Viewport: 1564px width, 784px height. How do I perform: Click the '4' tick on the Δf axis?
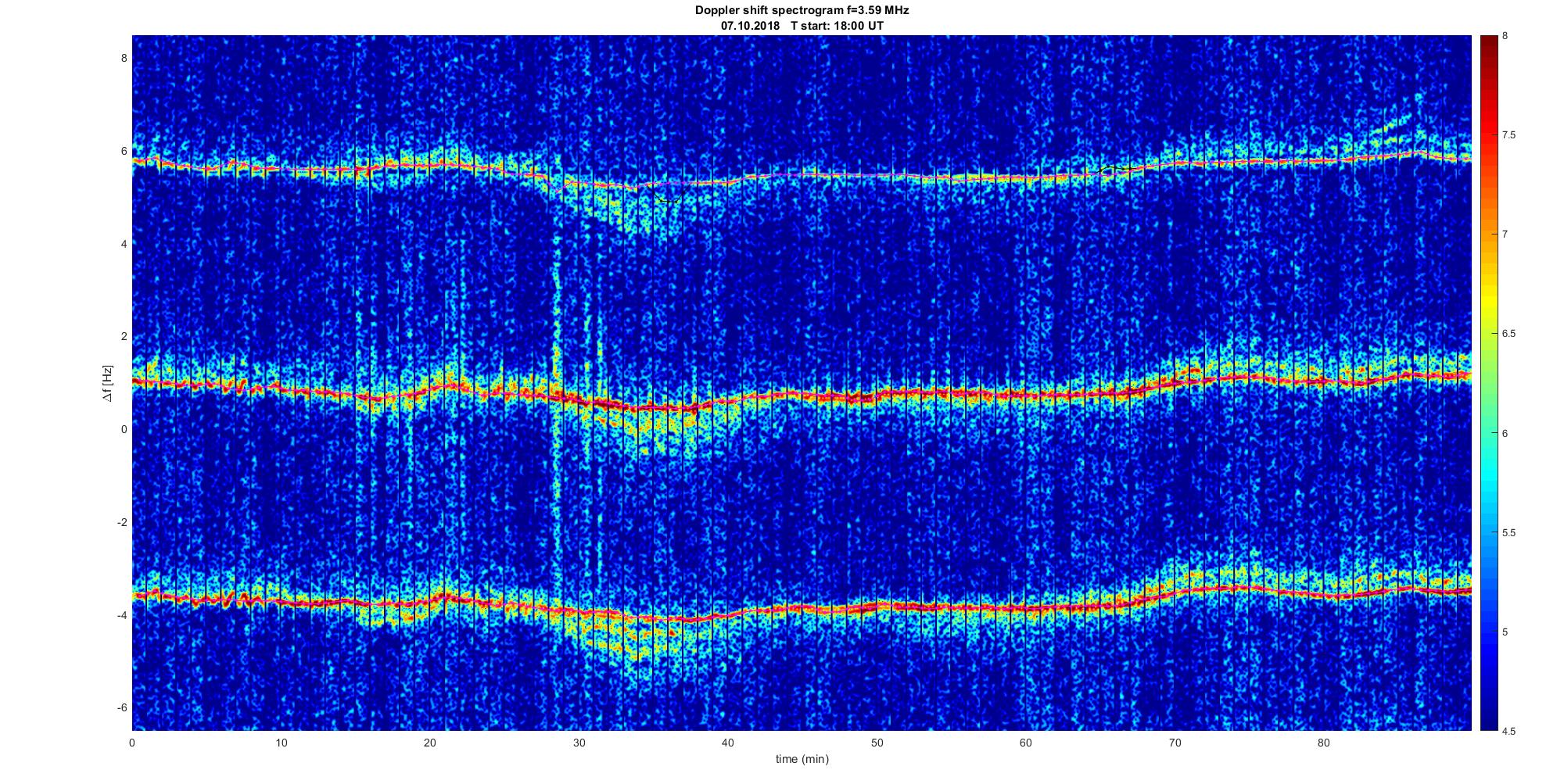click(x=124, y=244)
